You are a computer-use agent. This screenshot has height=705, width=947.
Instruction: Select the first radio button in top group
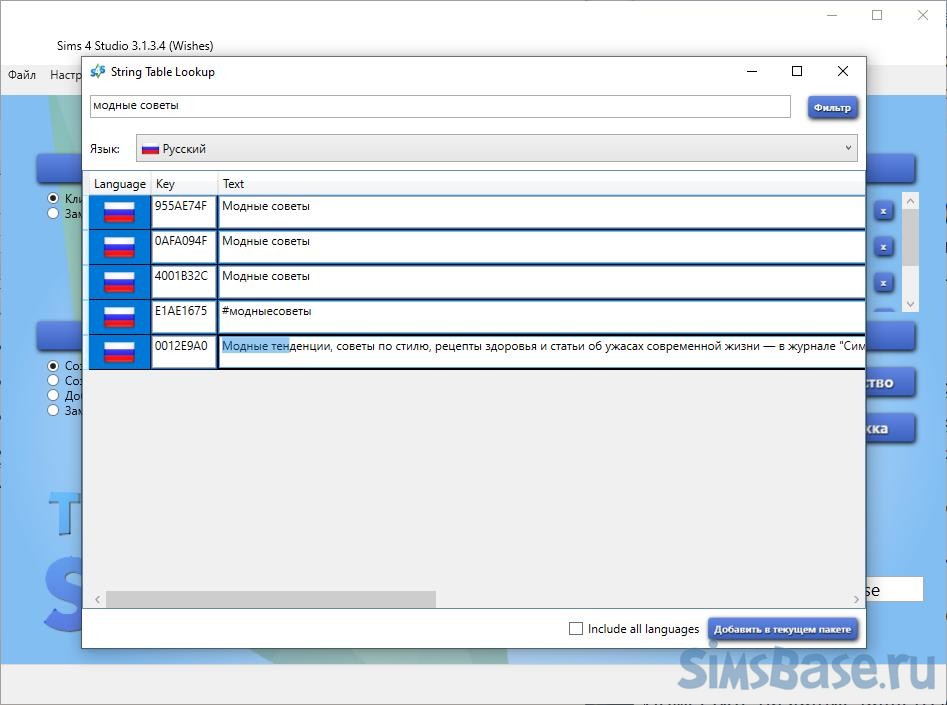pos(53,199)
